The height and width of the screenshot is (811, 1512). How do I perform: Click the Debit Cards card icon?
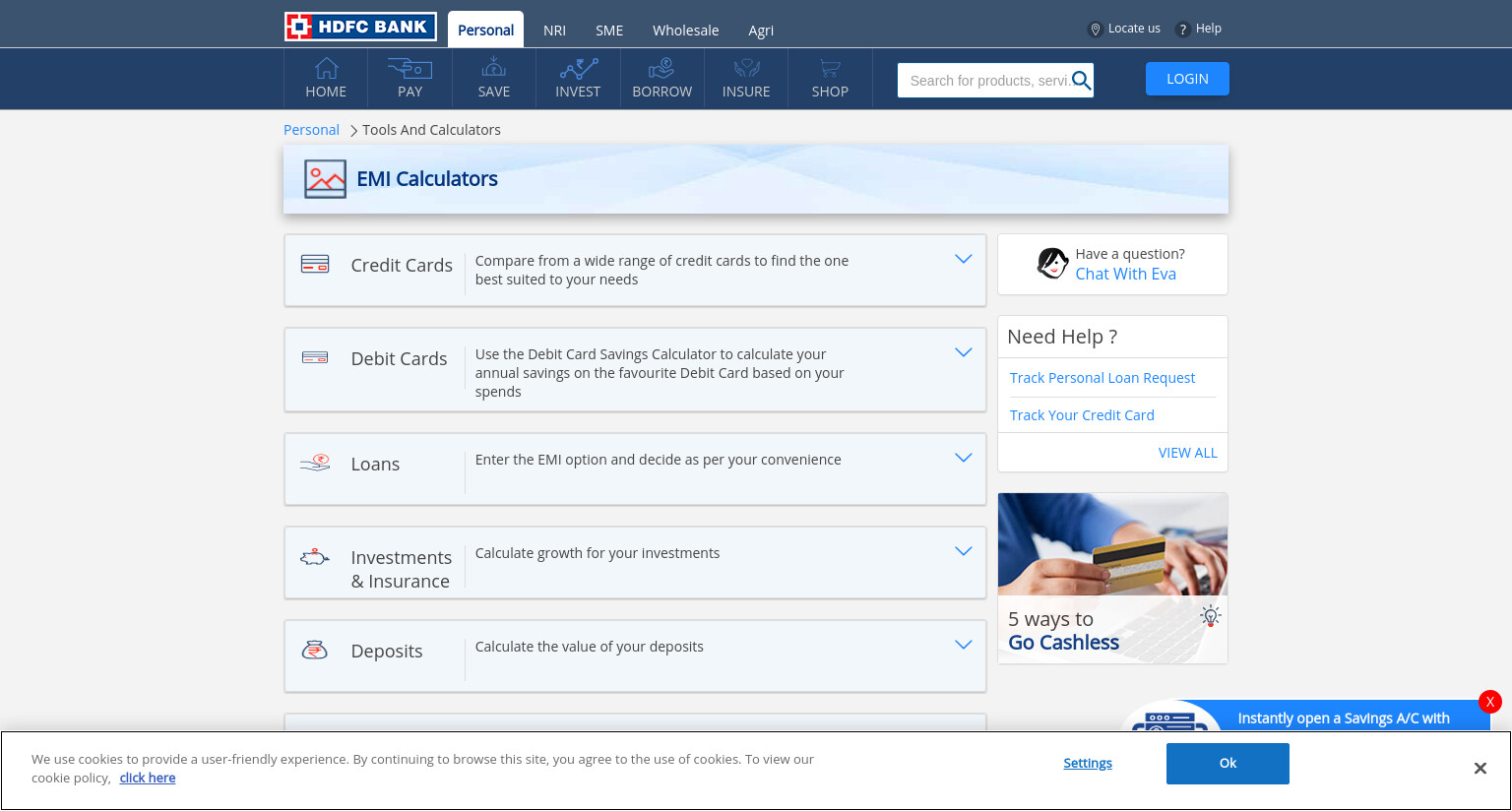pyautogui.click(x=315, y=357)
